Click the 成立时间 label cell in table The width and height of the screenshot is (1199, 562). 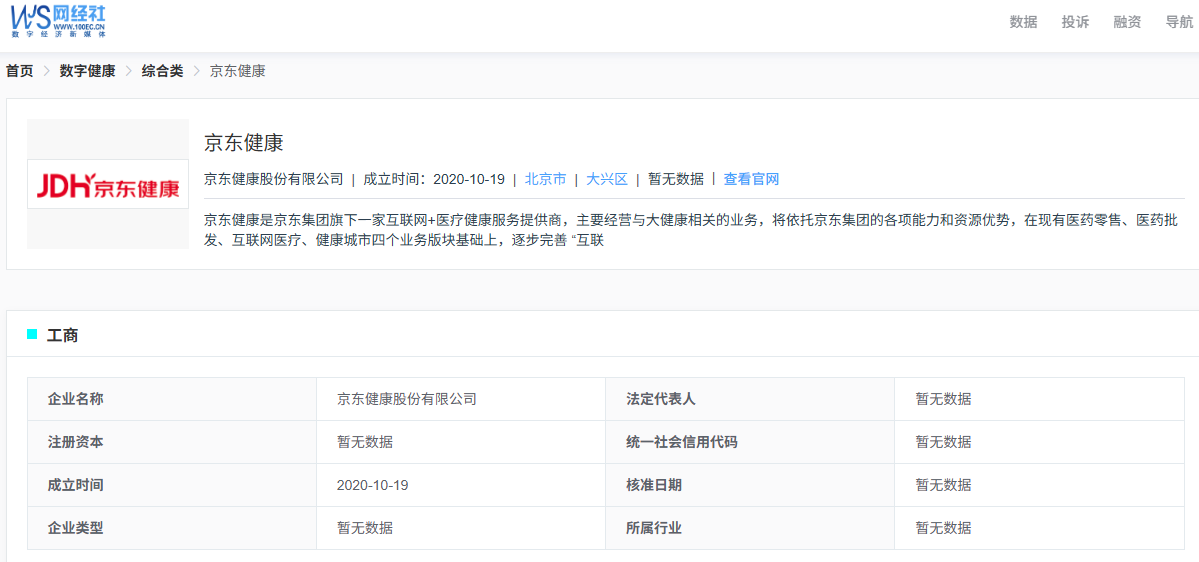click(x=172, y=485)
